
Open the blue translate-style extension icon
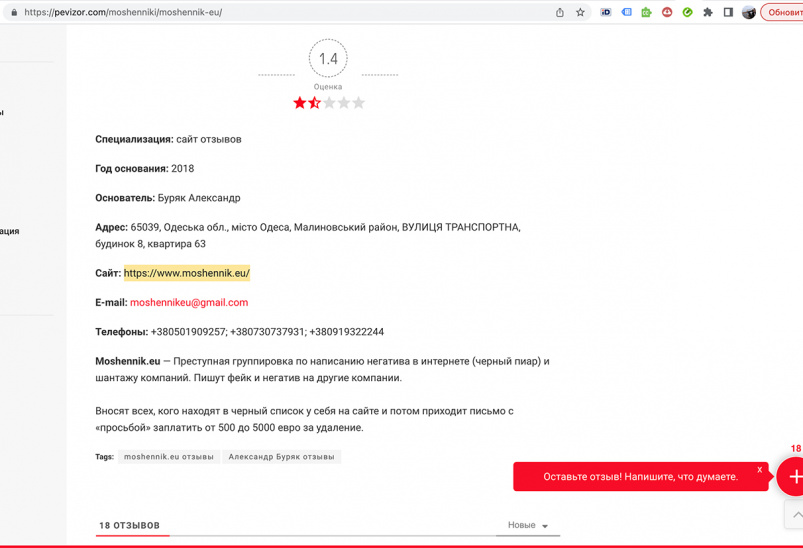click(626, 12)
